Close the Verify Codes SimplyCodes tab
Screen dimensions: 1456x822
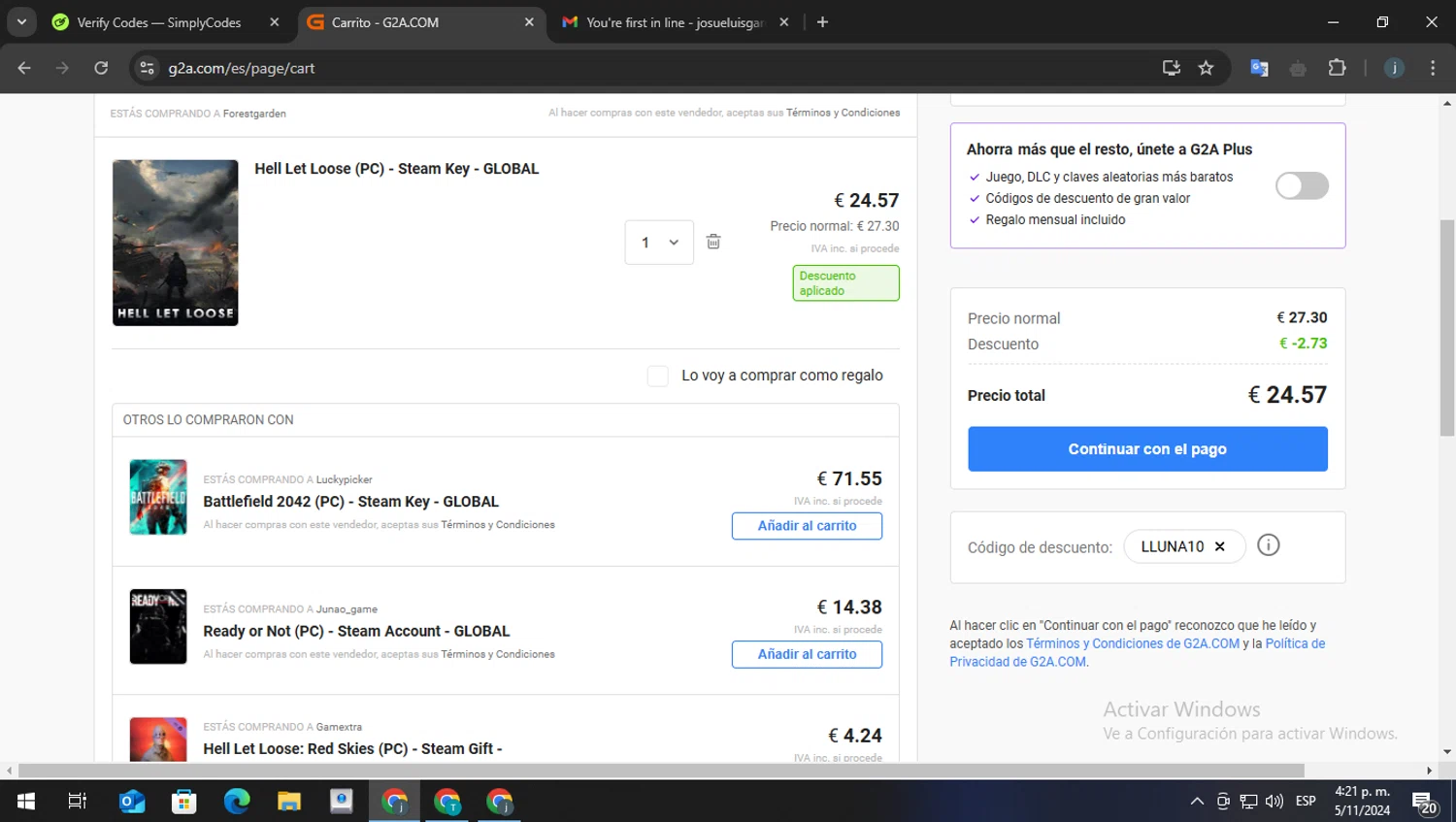(275, 22)
